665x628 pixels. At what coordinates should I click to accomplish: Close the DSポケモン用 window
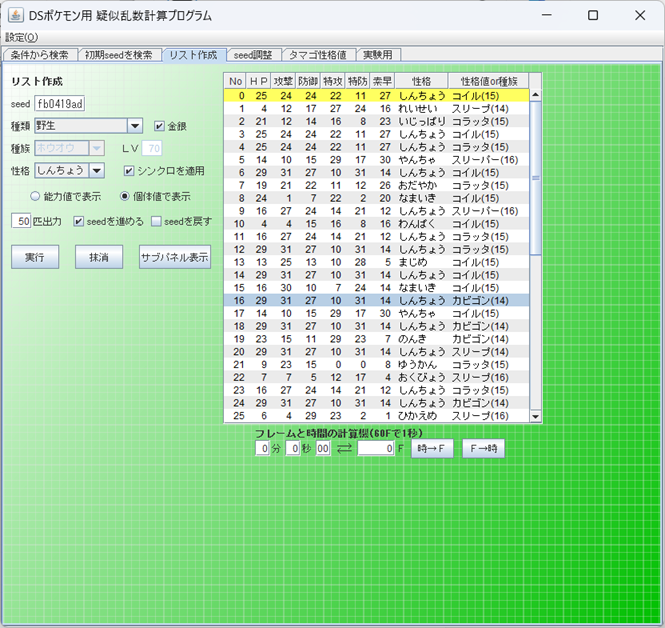pyautogui.click(x=640, y=15)
